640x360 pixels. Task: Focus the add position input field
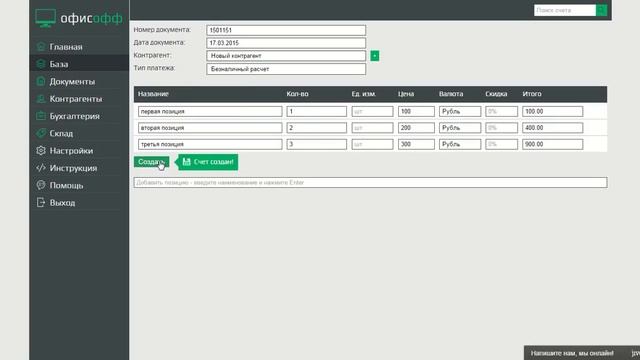click(x=371, y=182)
